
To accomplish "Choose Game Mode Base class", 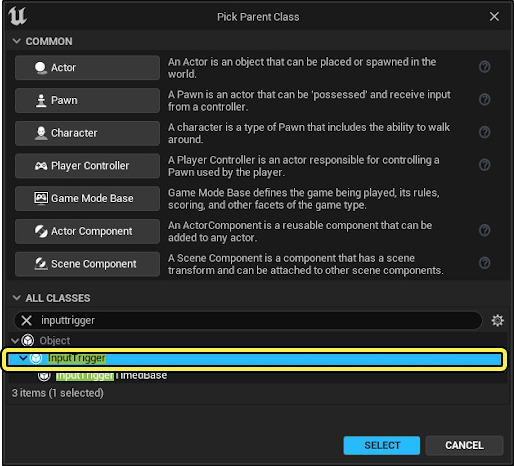I will 87,198.
